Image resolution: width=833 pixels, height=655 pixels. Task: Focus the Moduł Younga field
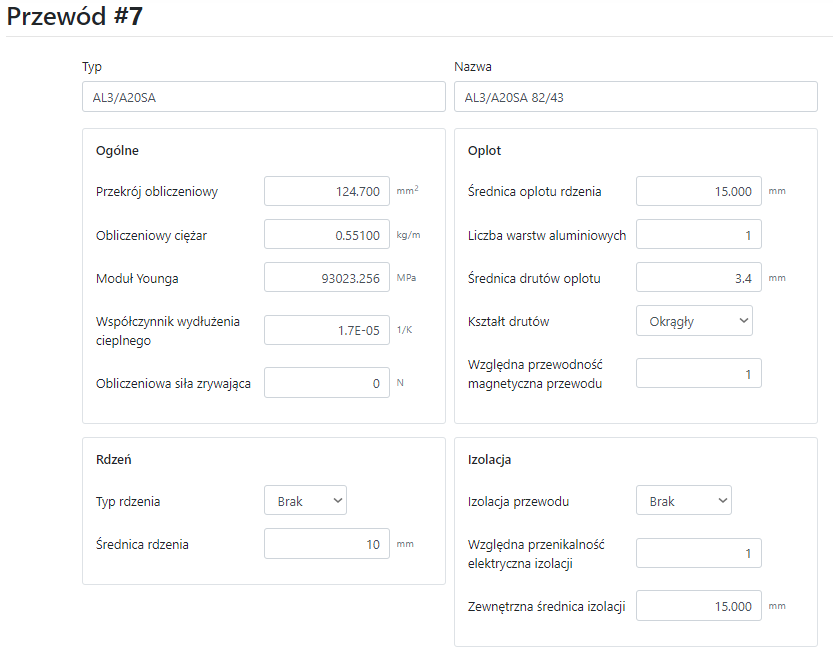327,278
